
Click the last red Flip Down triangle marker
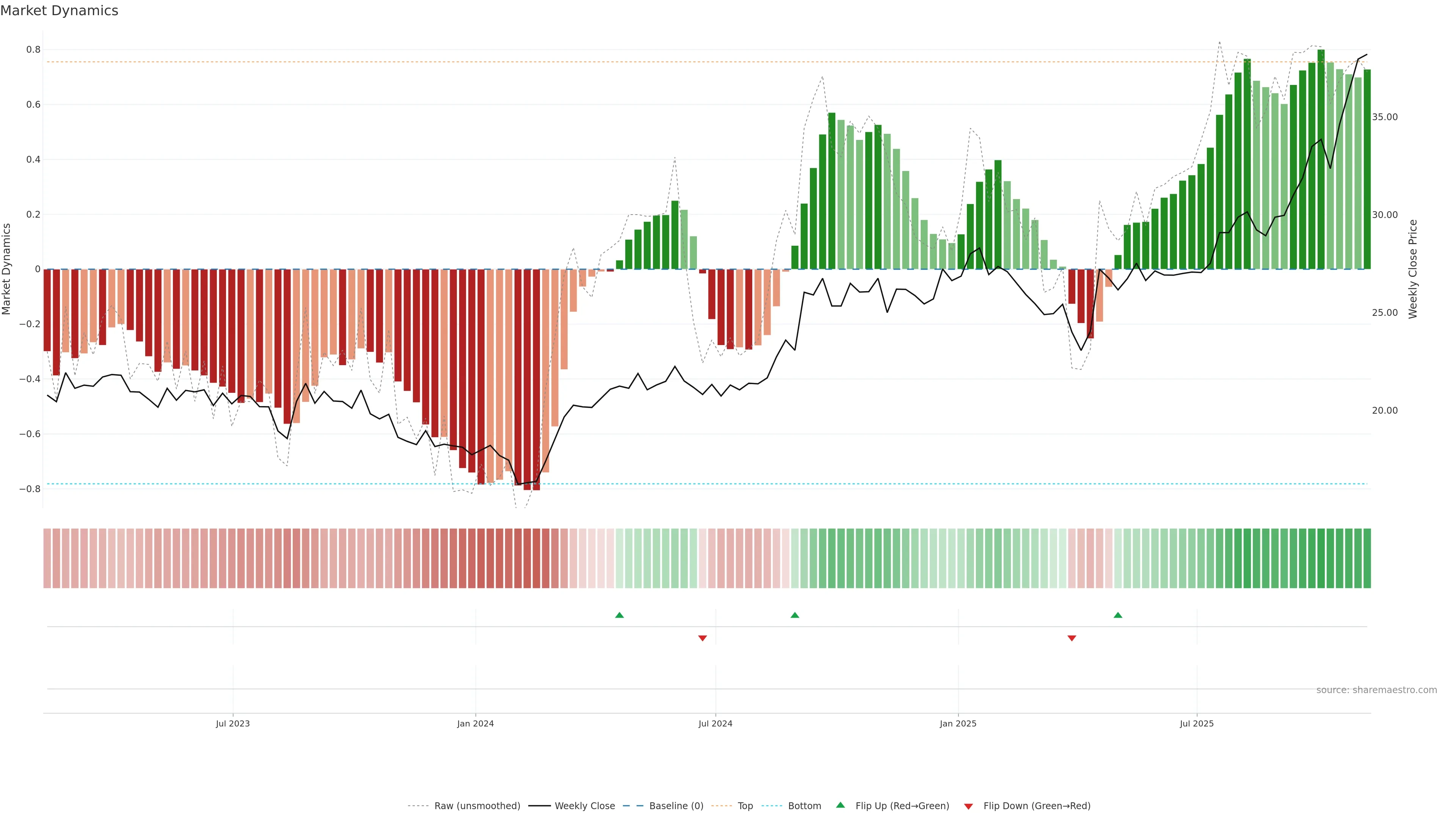click(x=1072, y=638)
